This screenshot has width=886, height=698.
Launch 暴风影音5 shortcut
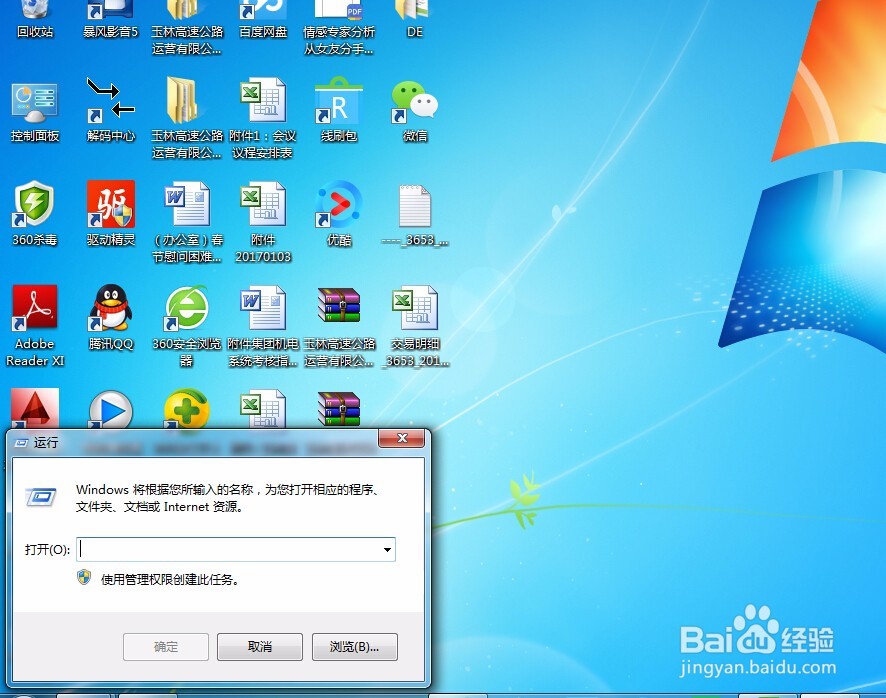[x=111, y=20]
